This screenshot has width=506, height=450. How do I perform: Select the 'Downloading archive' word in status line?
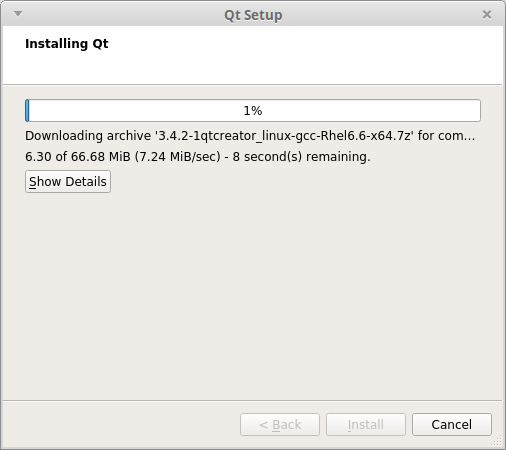click(x=88, y=136)
